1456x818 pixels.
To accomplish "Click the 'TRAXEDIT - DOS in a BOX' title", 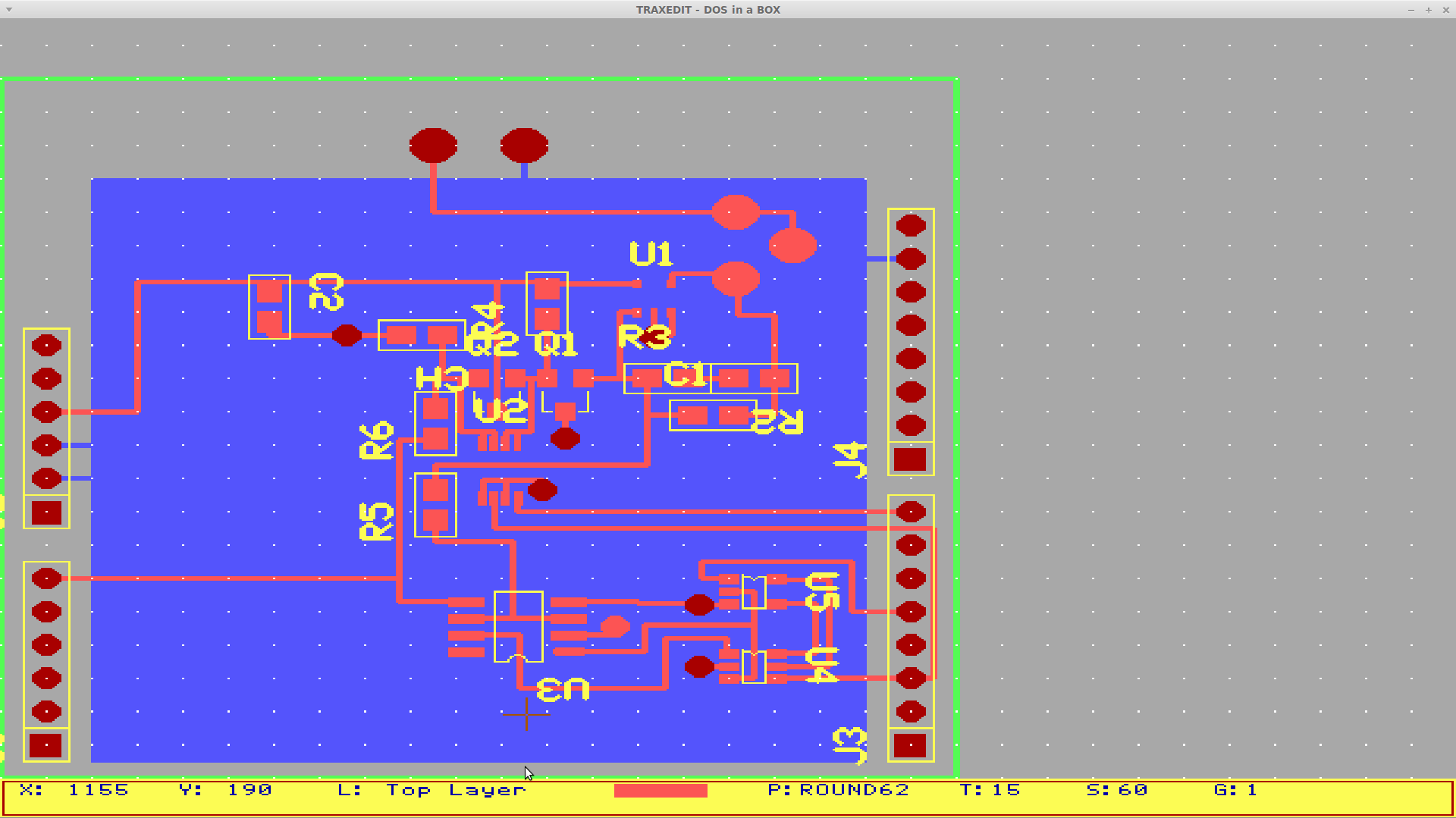I will [x=708, y=10].
